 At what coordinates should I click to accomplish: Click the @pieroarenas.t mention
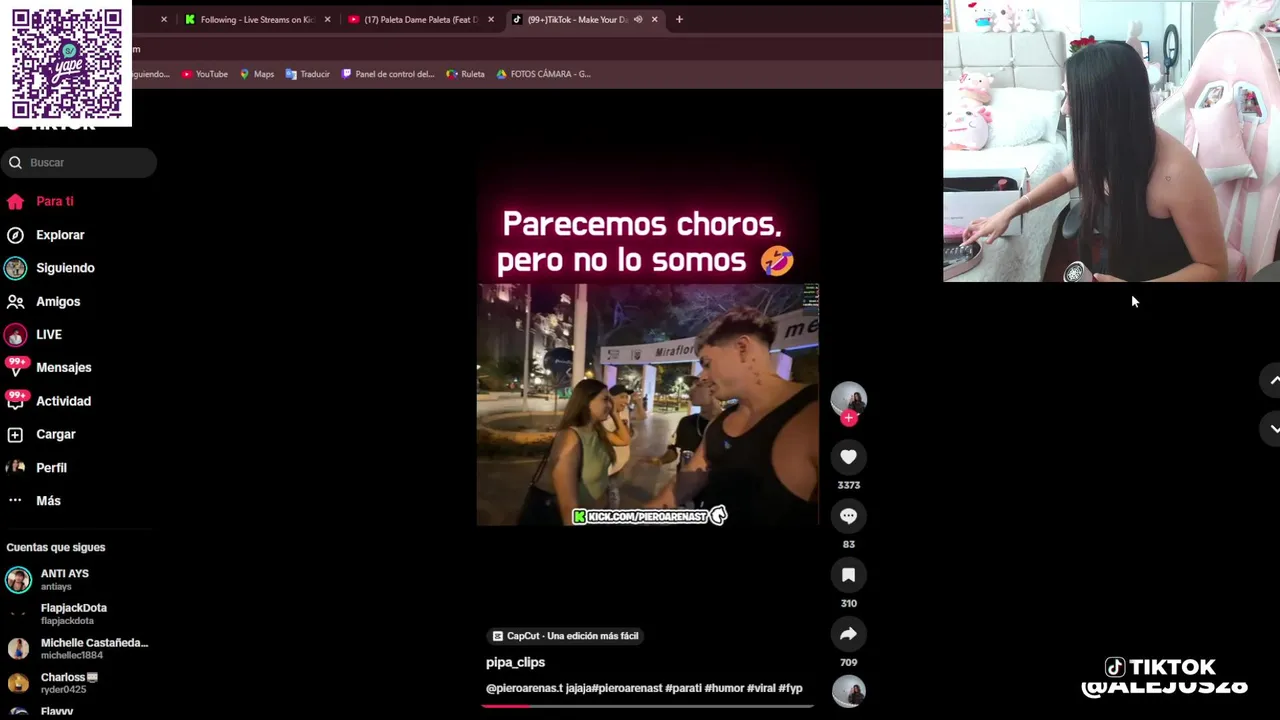click(x=525, y=688)
